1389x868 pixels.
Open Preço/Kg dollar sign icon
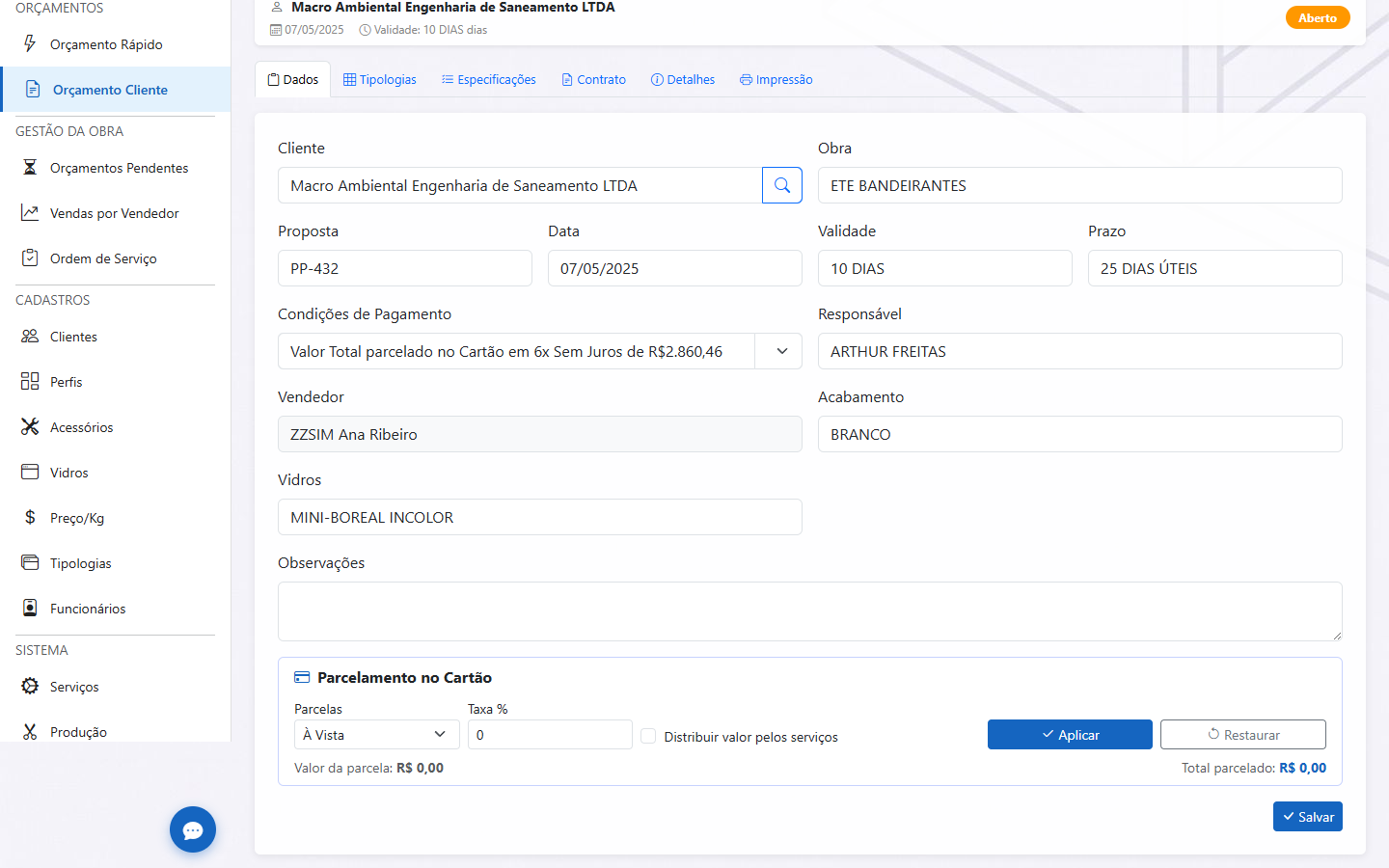[x=30, y=518]
